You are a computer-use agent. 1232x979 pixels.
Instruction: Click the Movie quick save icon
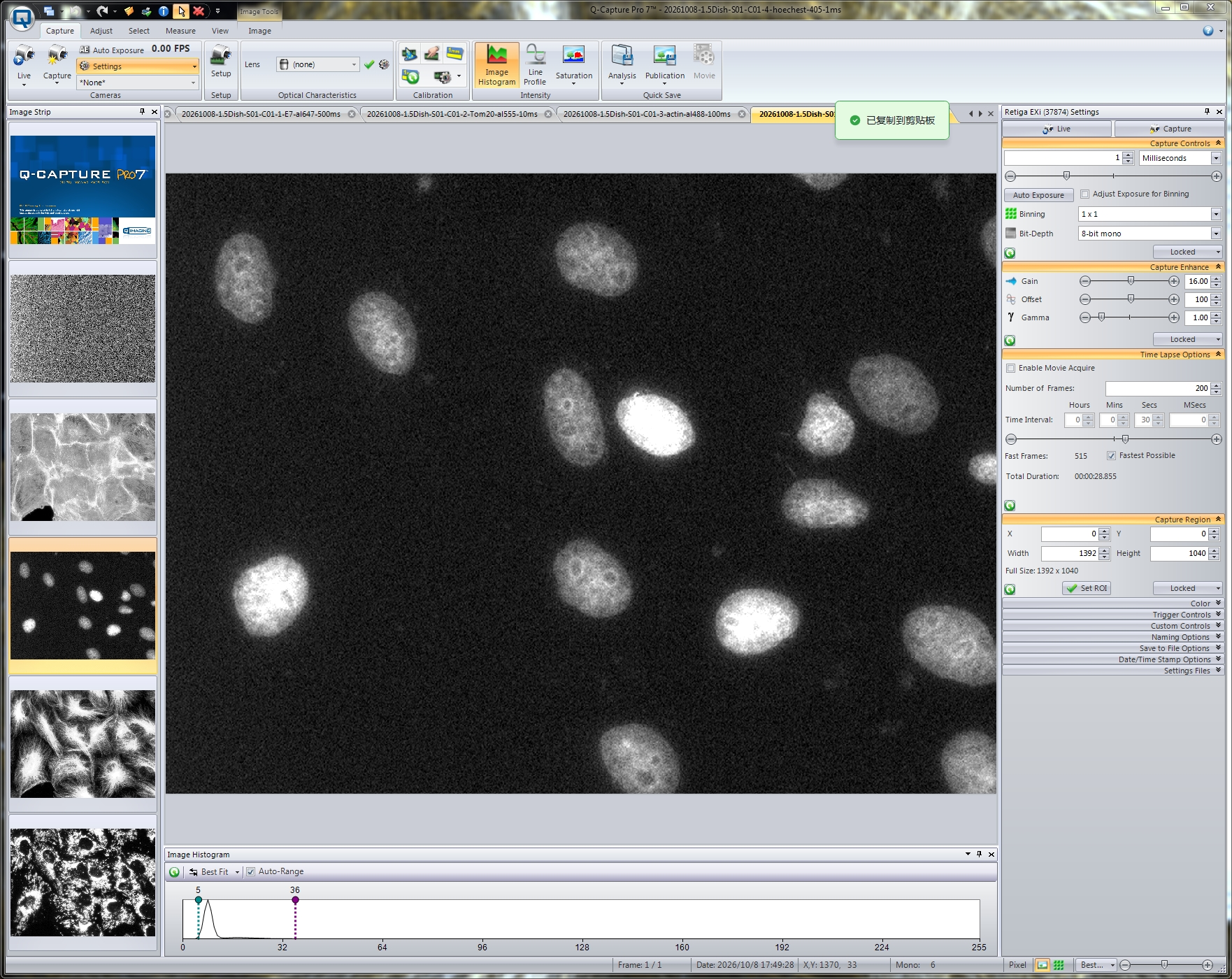pyautogui.click(x=704, y=63)
